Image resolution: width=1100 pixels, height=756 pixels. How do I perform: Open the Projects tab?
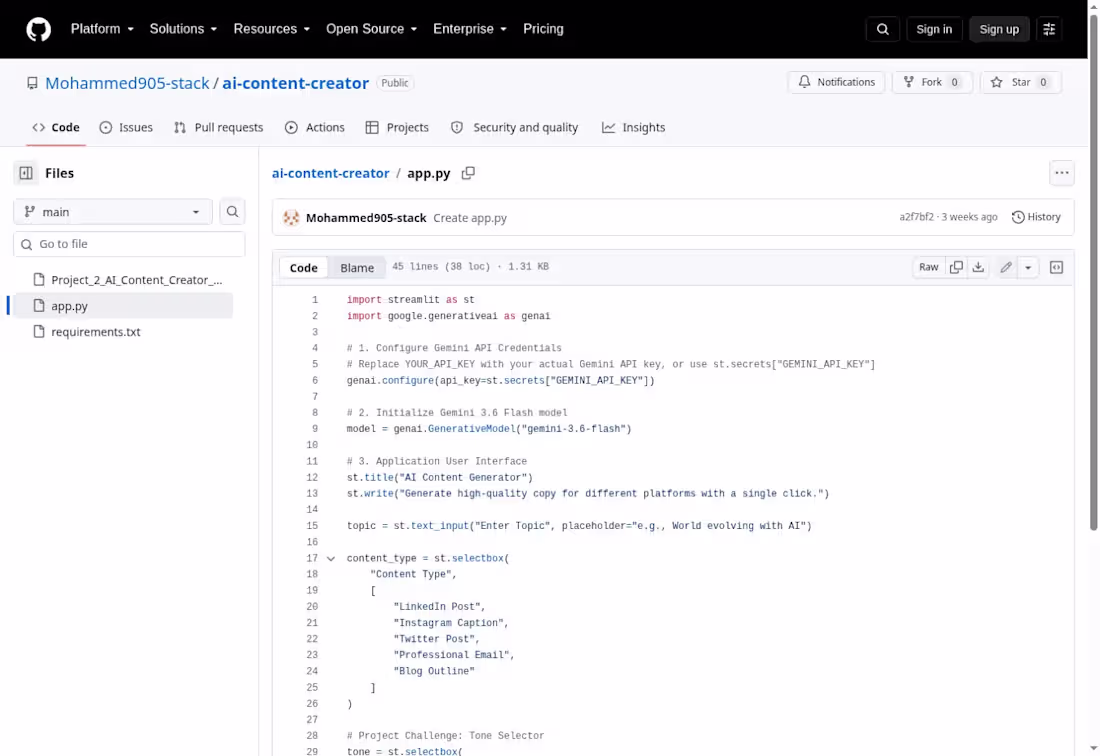397,128
